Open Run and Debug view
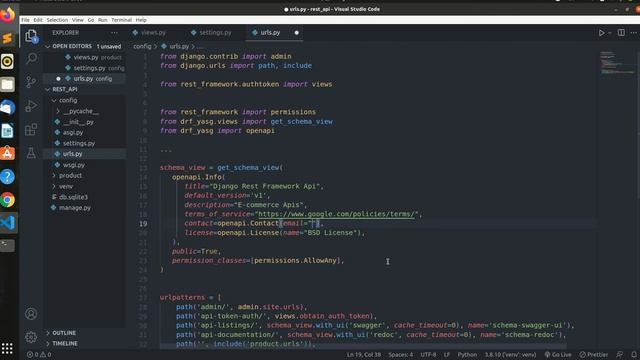The height and width of the screenshot is (360, 640). point(31,106)
